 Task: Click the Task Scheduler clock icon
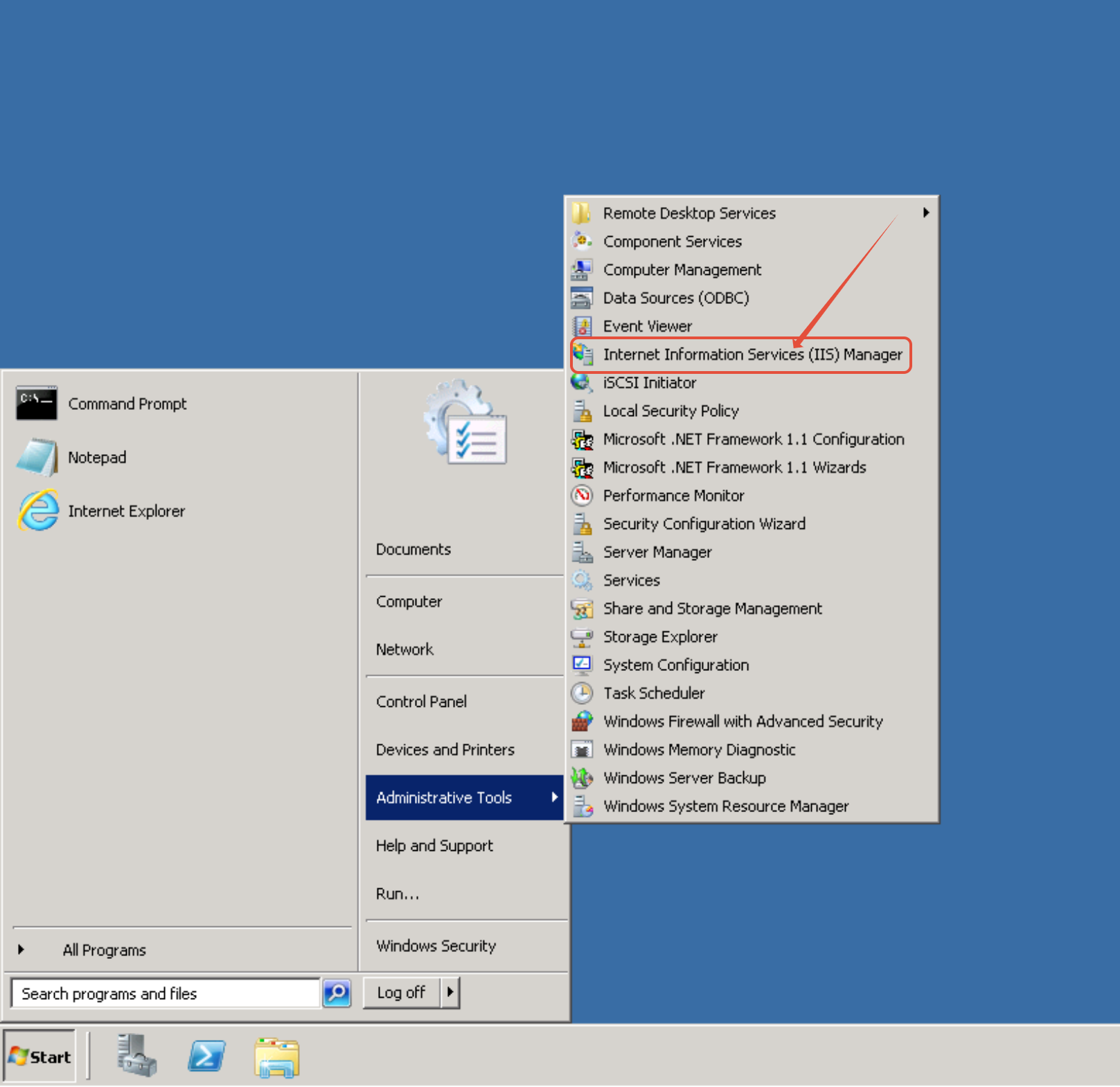point(582,693)
